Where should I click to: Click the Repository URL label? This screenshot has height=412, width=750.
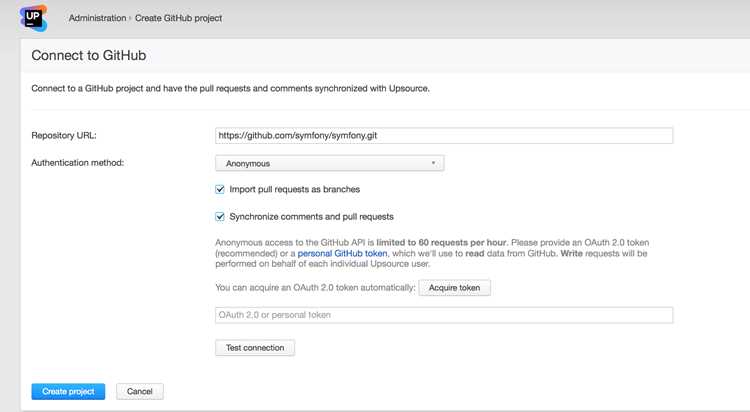64,135
